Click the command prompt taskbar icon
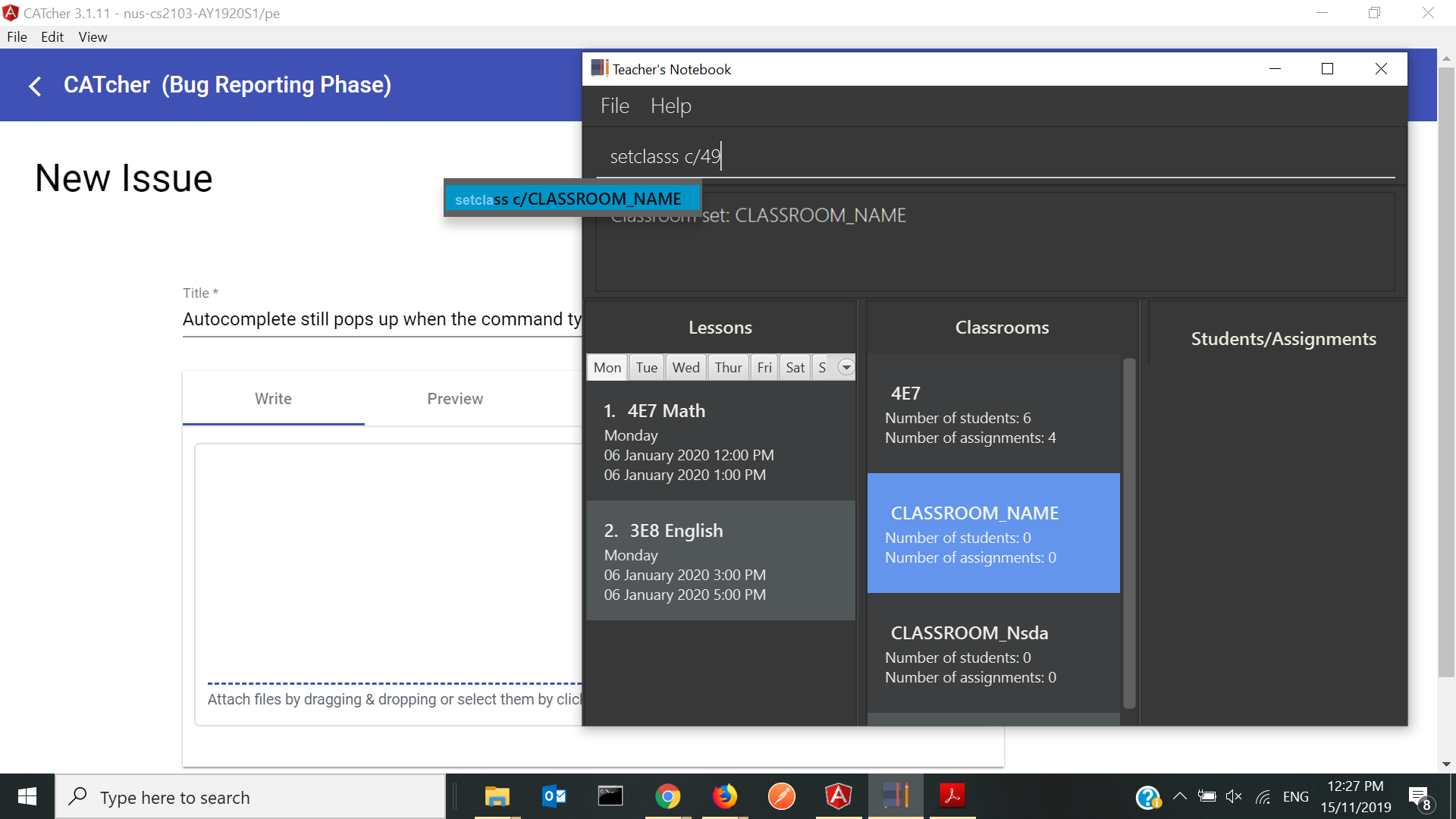1456x819 pixels. 610,796
